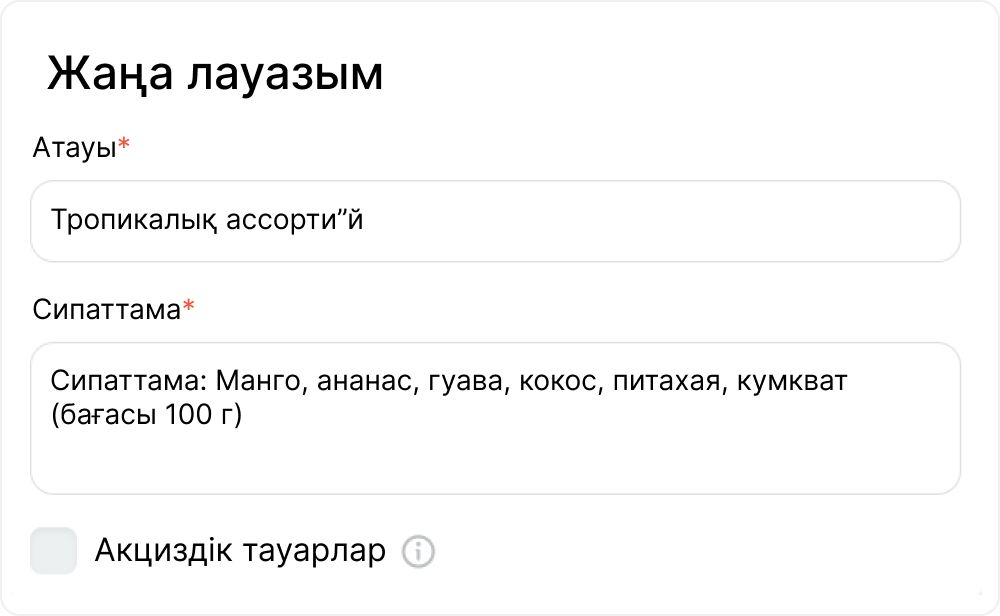Click the Акциздік тауарлар label text
The width and height of the screenshot is (1000, 616).
(240, 551)
